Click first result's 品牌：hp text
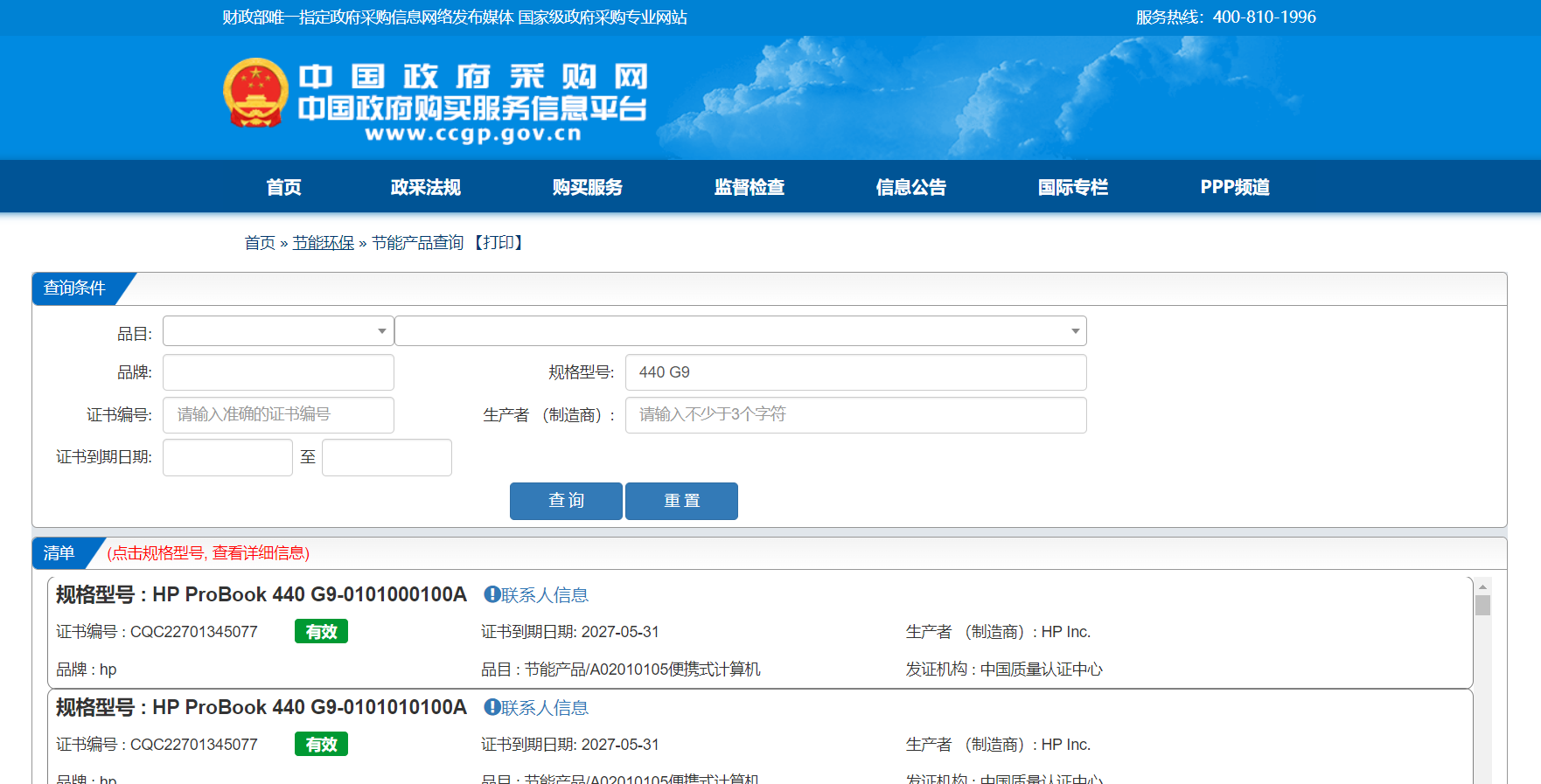The width and height of the screenshot is (1541, 784). tap(86, 670)
